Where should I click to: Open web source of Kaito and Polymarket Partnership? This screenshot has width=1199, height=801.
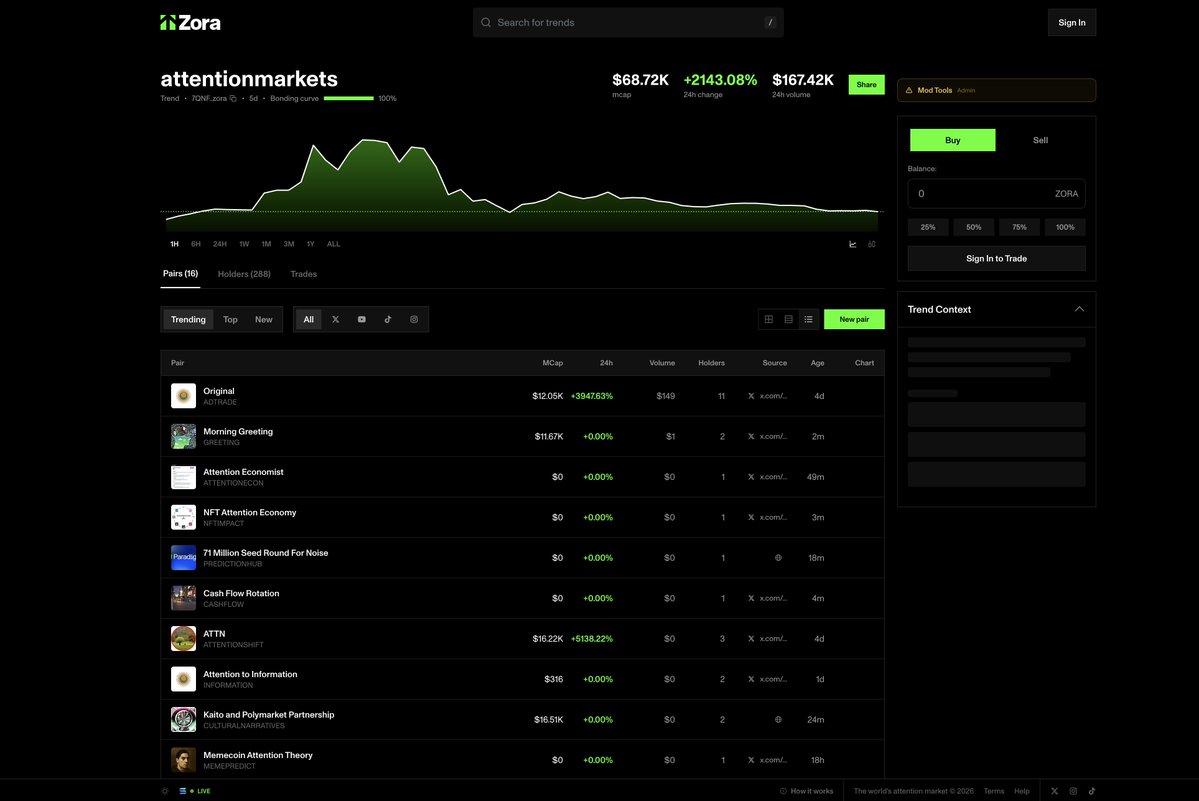click(778, 719)
